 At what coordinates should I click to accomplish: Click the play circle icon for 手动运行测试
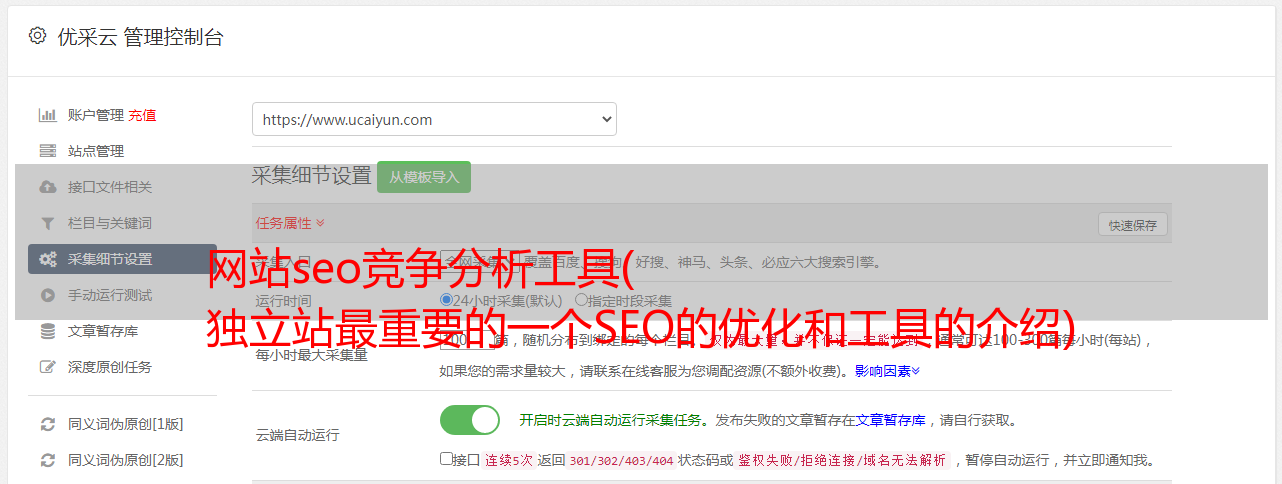pos(47,295)
